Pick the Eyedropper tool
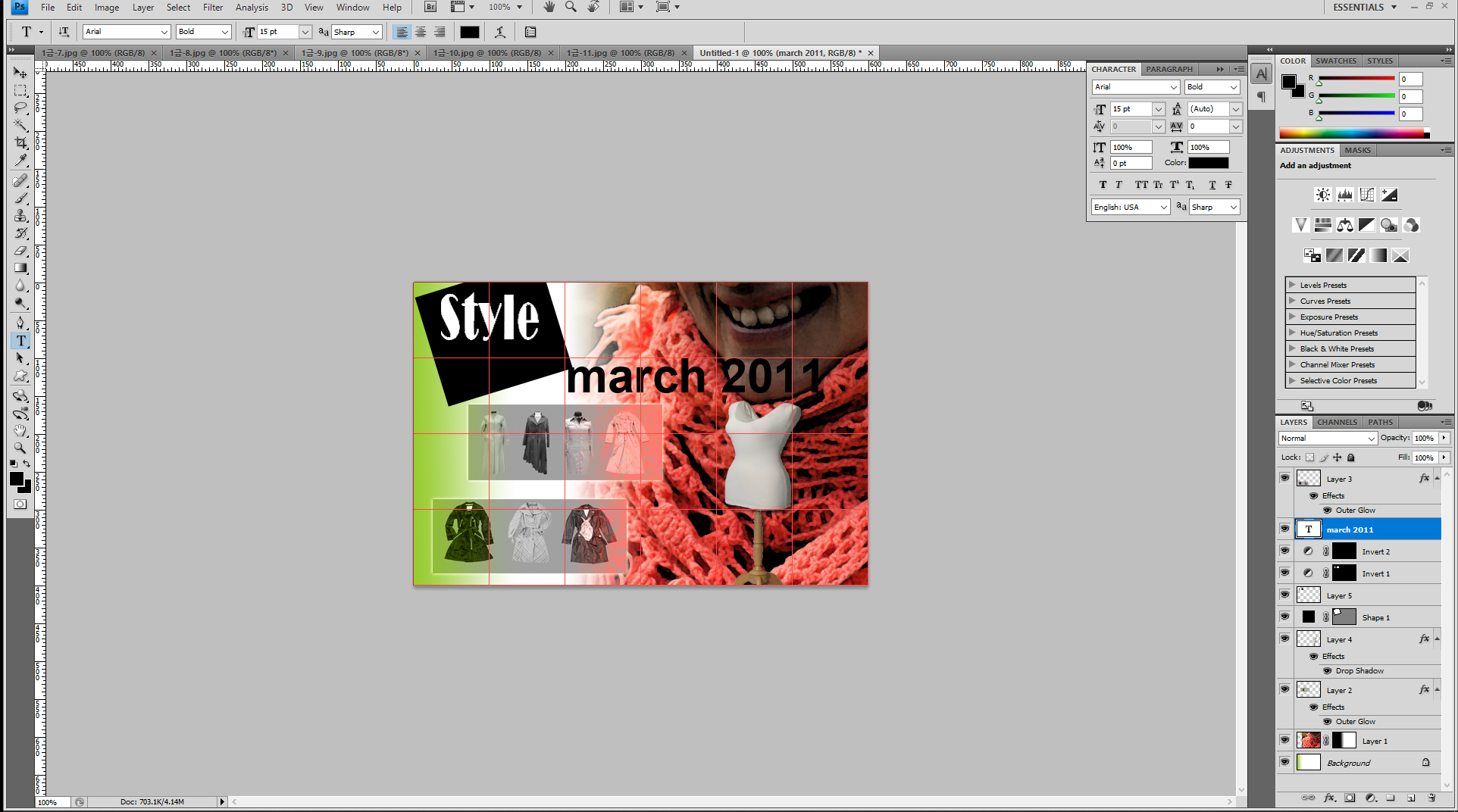The height and width of the screenshot is (812, 1458). pyautogui.click(x=20, y=161)
